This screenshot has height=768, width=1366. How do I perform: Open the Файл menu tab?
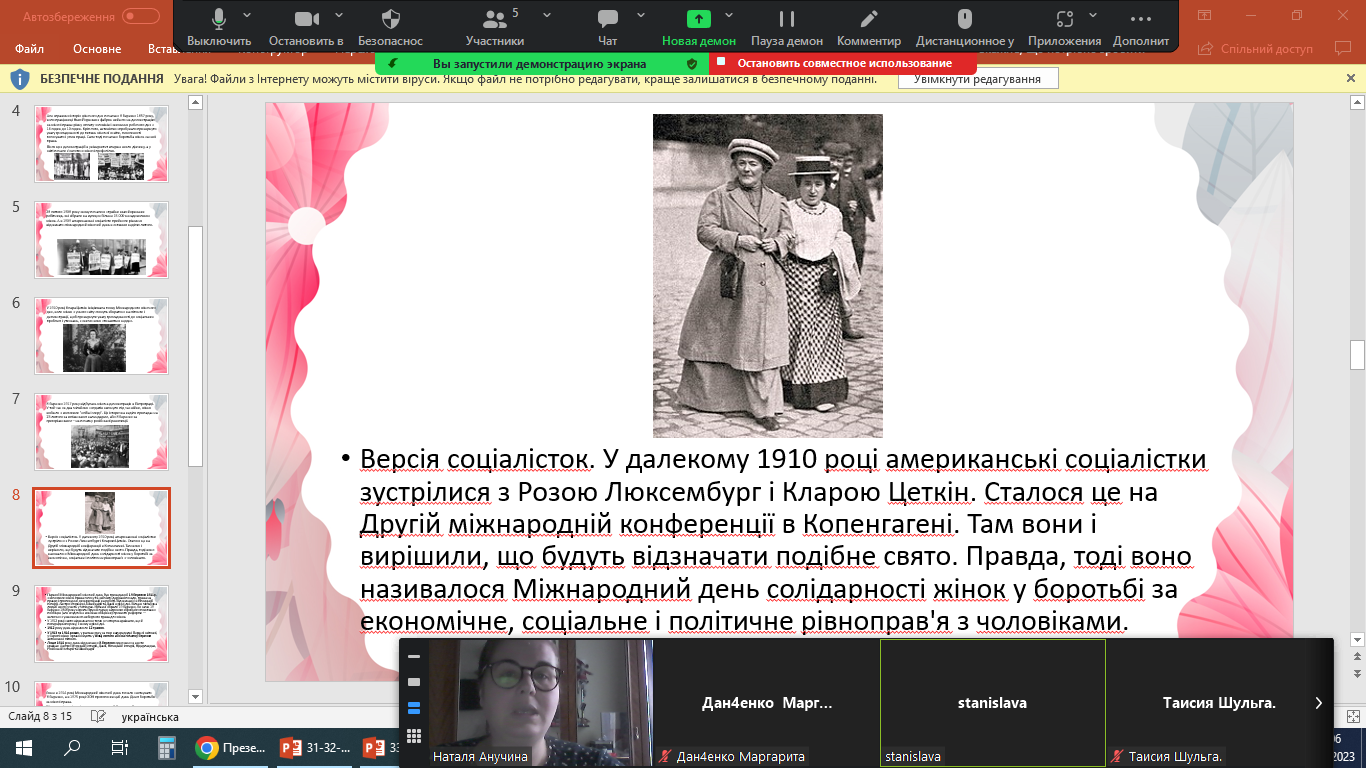point(30,48)
